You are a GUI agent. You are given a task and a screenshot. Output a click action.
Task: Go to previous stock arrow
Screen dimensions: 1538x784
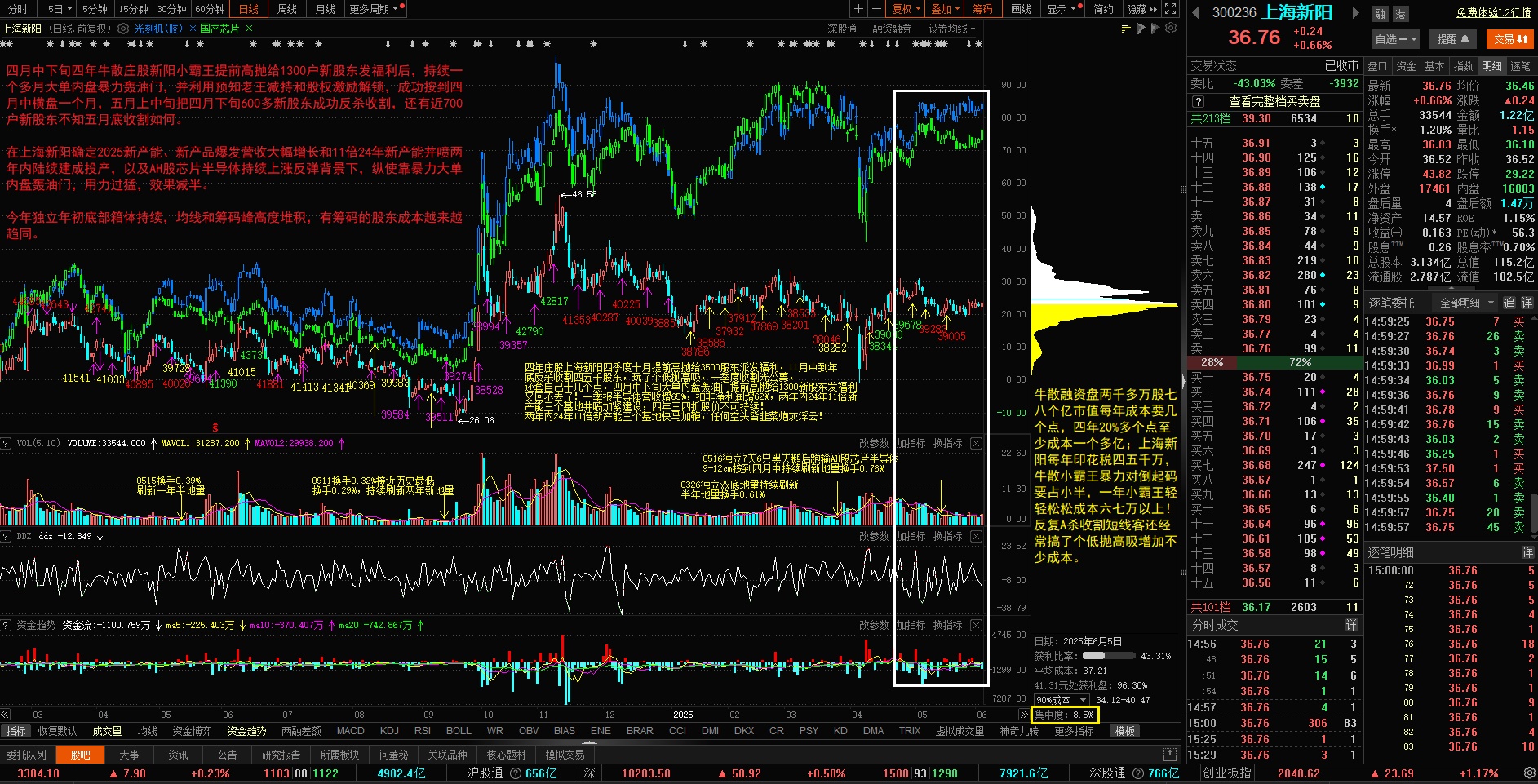(1196, 12)
